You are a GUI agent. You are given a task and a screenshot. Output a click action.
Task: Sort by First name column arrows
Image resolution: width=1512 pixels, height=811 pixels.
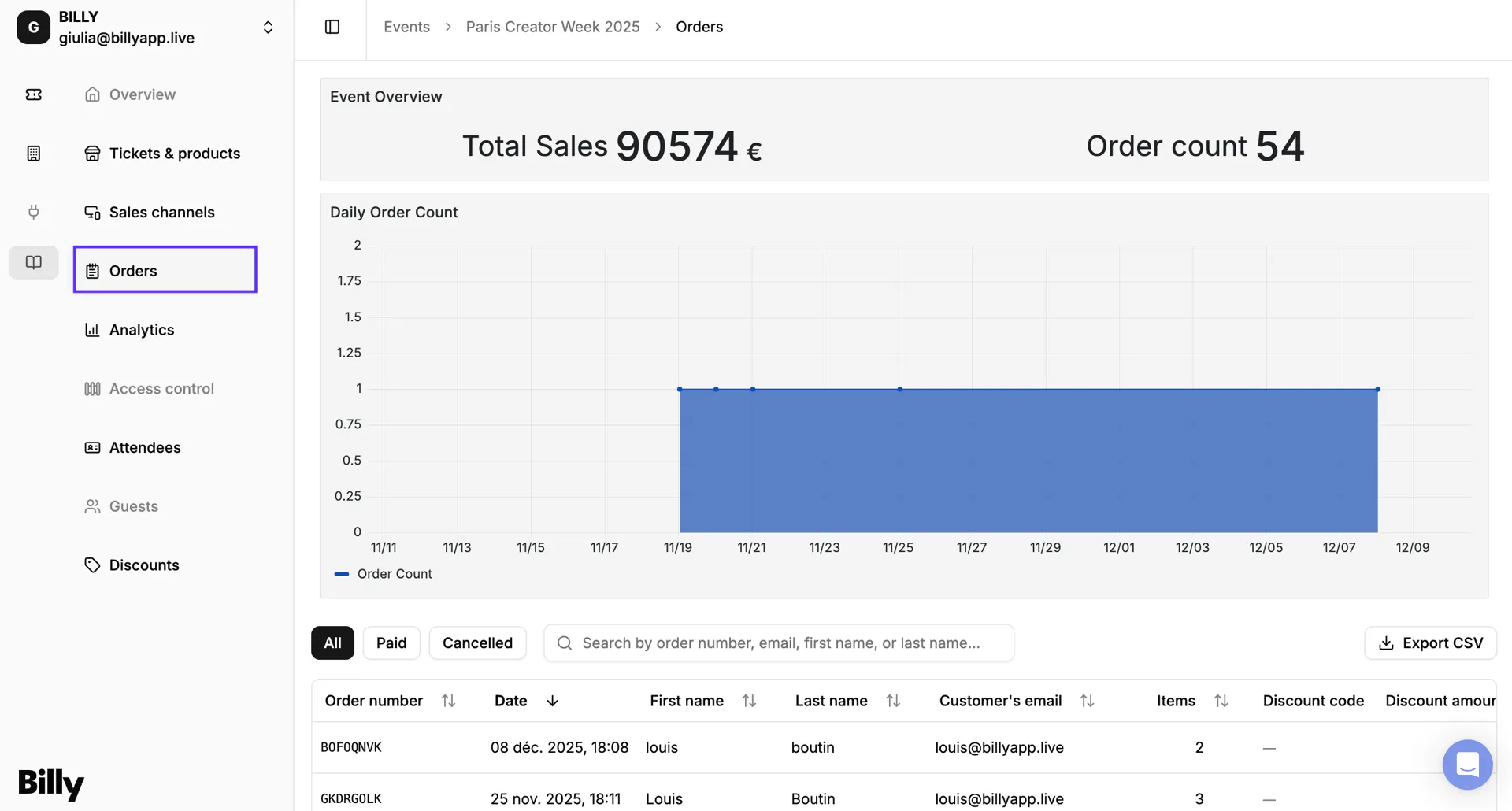[x=749, y=701]
